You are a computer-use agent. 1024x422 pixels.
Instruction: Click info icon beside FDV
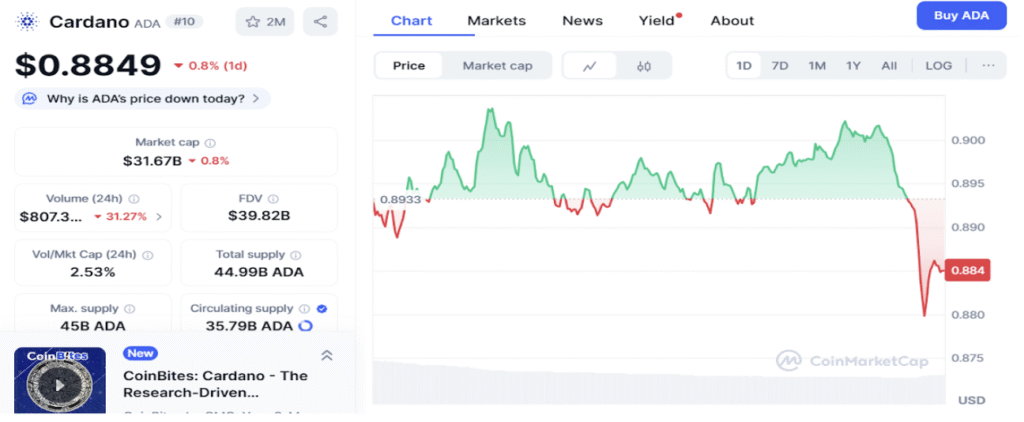[273, 199]
